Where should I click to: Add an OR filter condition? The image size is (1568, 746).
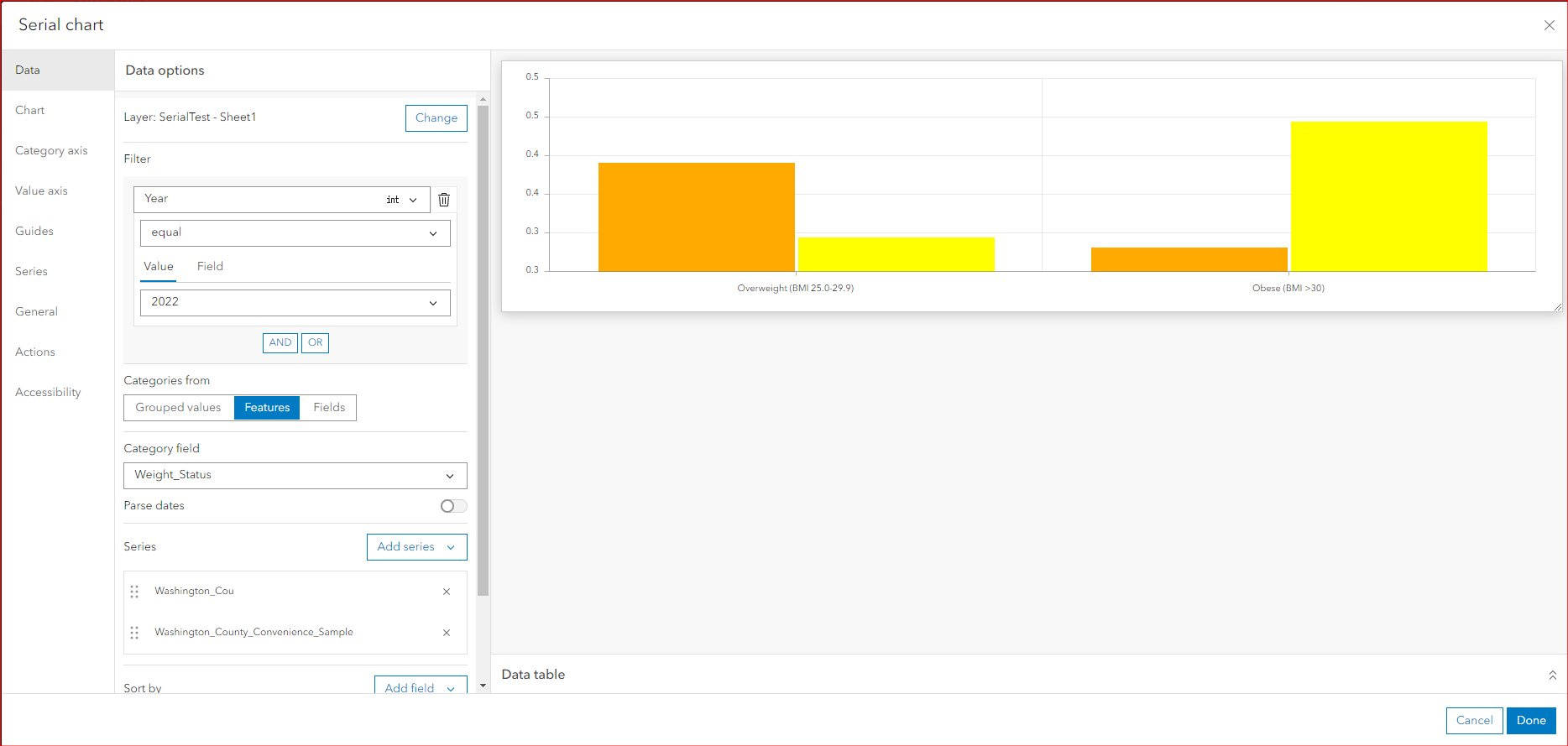(315, 343)
